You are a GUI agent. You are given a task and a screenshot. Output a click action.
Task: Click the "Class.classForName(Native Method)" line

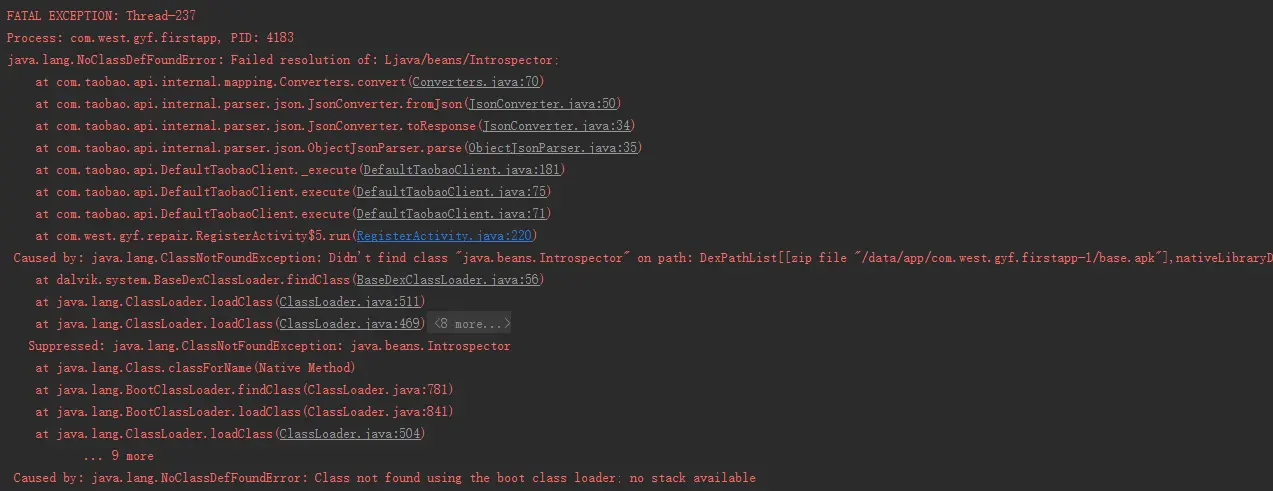(195, 368)
